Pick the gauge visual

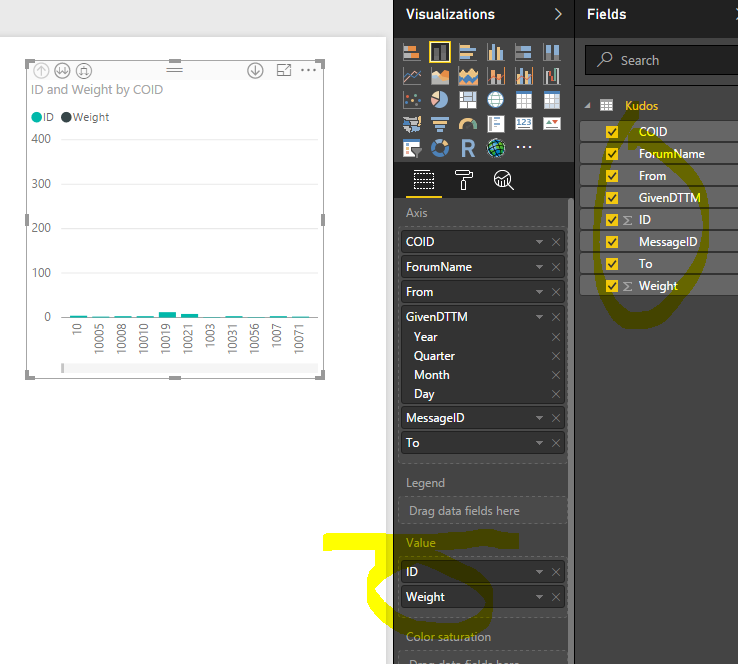coord(467,124)
